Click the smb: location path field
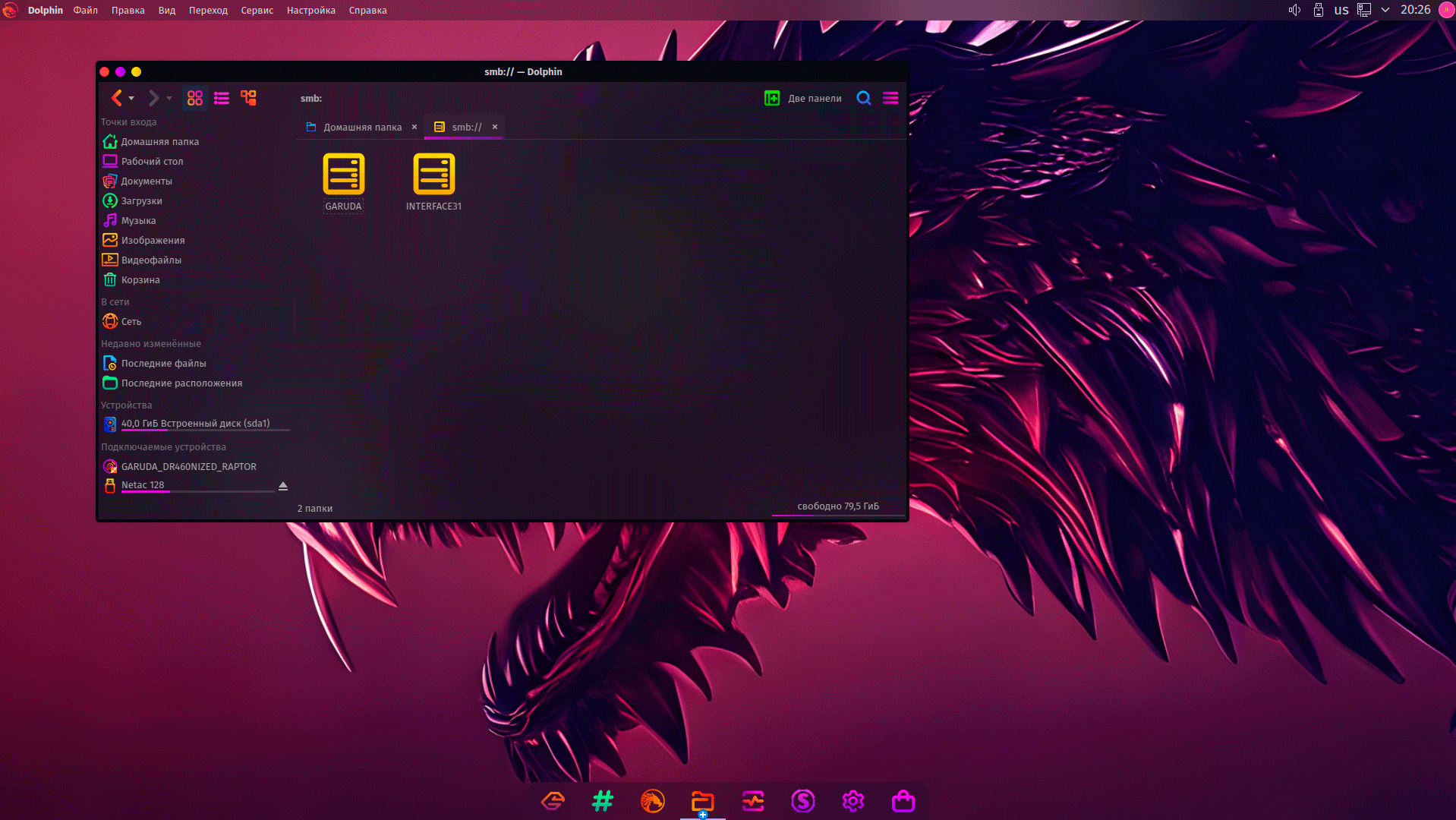Viewport: 1456px width, 820px height. [311, 98]
